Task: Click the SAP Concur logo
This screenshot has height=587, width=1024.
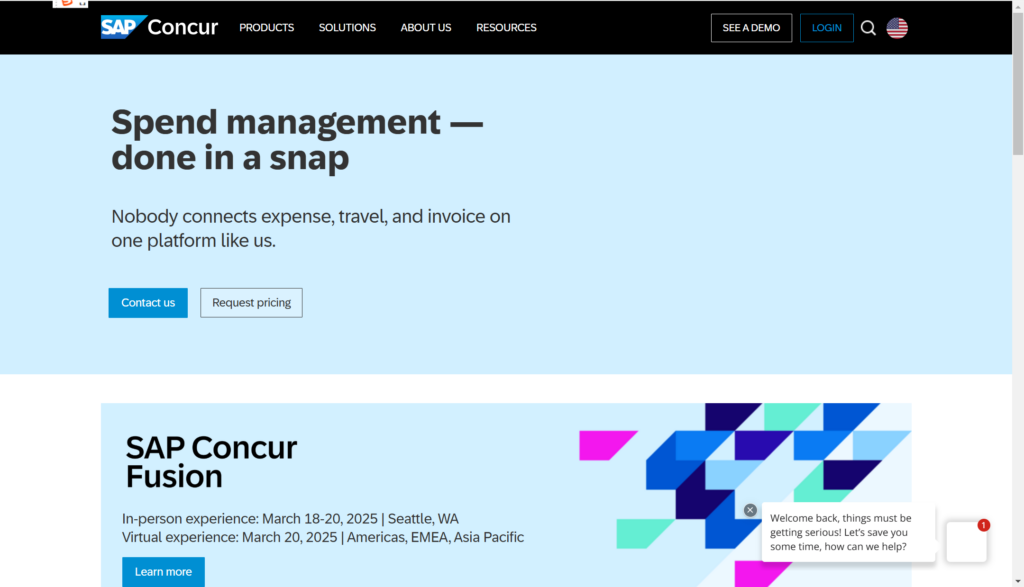Action: click(159, 27)
